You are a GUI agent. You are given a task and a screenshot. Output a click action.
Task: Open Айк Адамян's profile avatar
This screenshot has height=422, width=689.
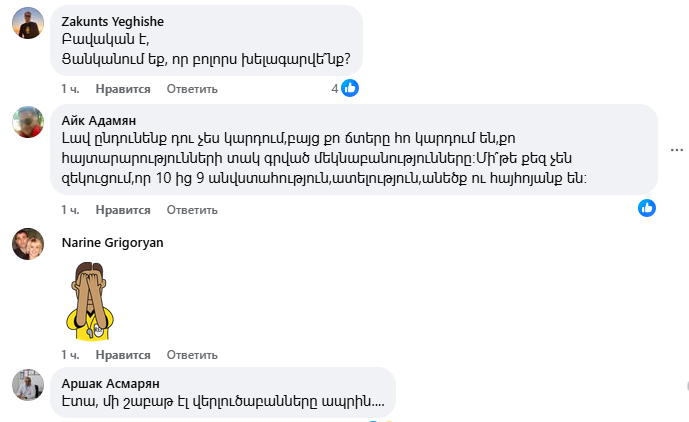(27, 123)
